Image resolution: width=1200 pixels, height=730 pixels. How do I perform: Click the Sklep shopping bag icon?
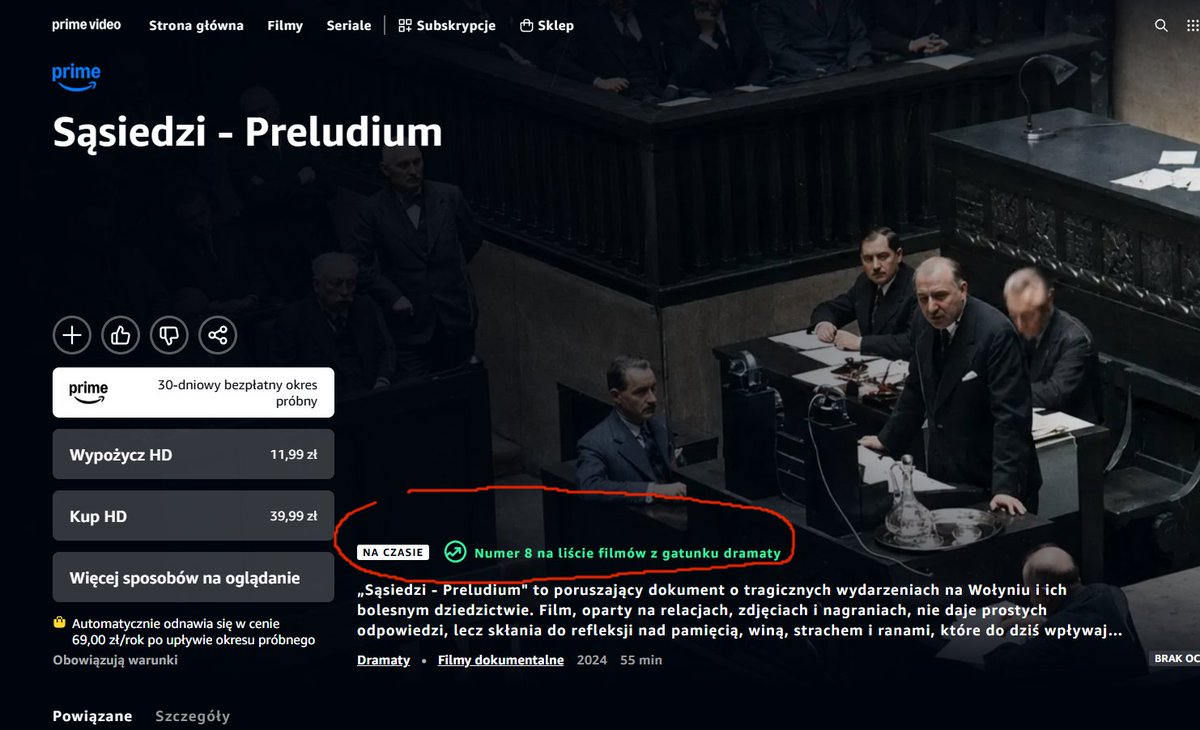(x=526, y=26)
